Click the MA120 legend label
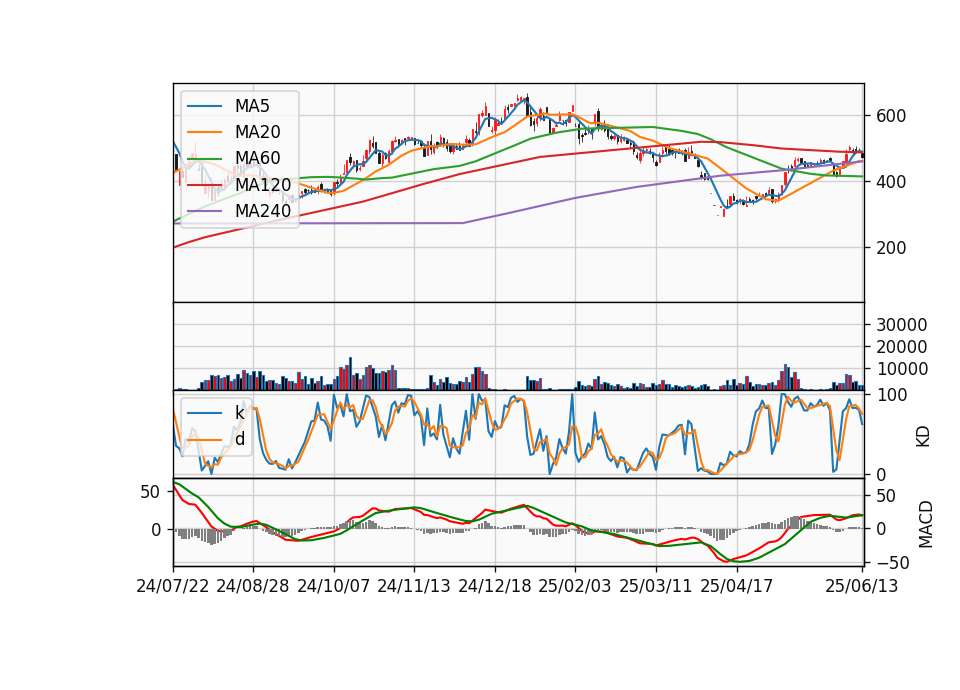Screen dimensions: 960x690 pyautogui.click(x=263, y=185)
